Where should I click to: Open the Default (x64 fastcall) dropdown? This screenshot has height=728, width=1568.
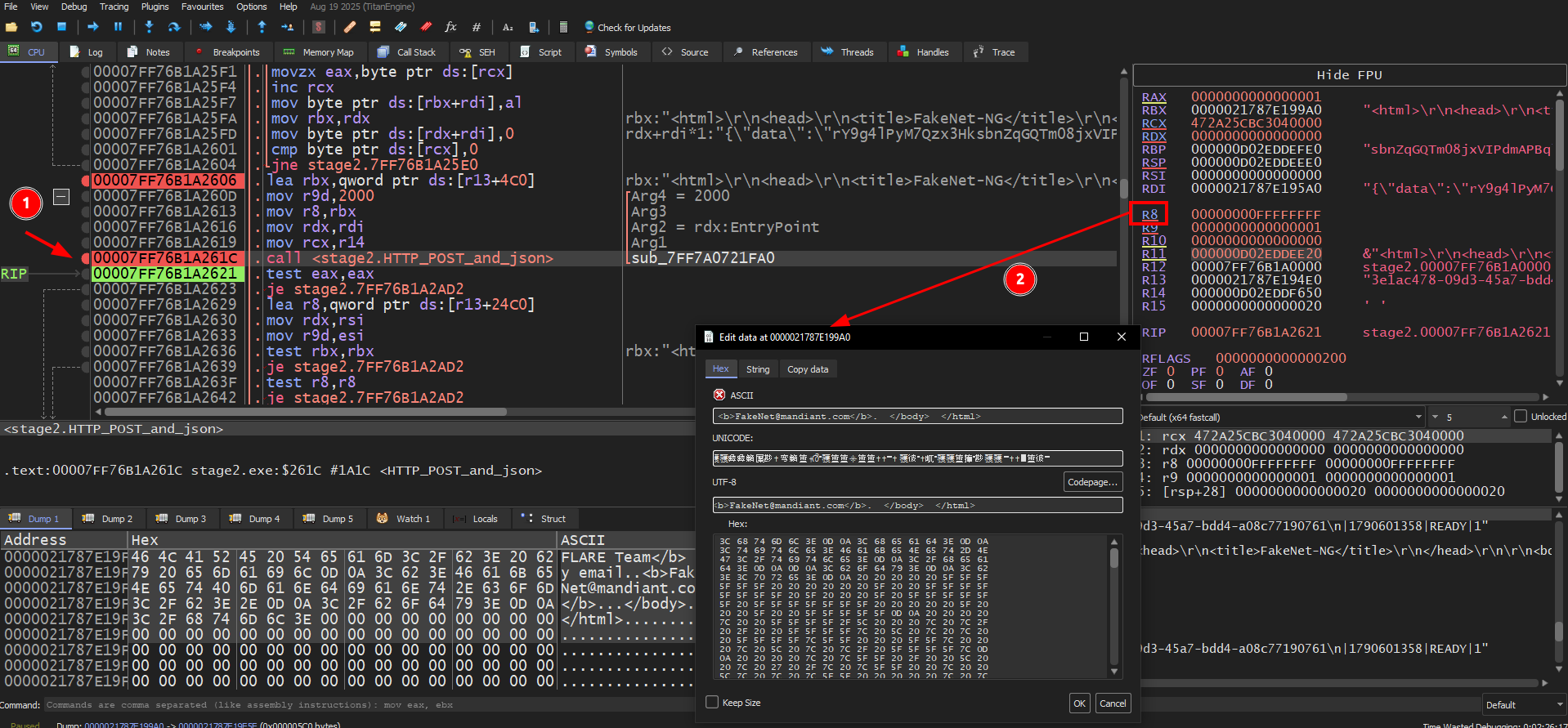point(1281,417)
